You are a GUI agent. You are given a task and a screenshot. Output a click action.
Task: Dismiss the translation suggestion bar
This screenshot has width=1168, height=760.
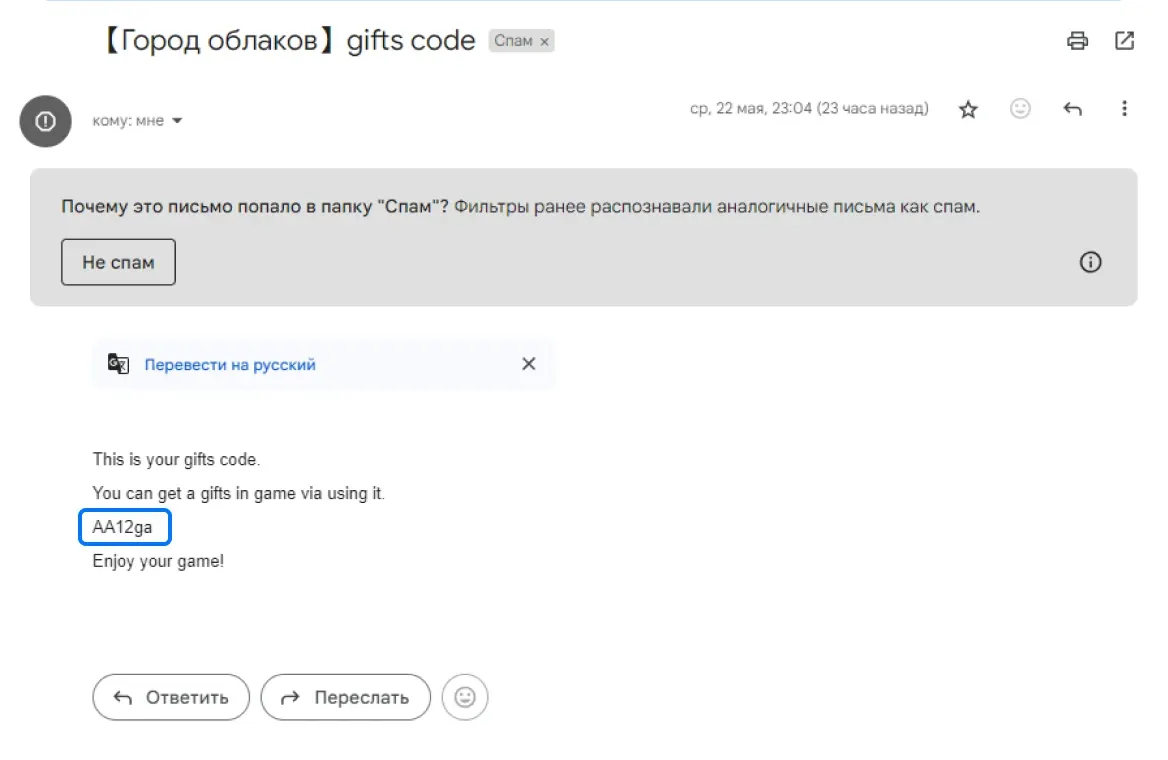point(529,364)
